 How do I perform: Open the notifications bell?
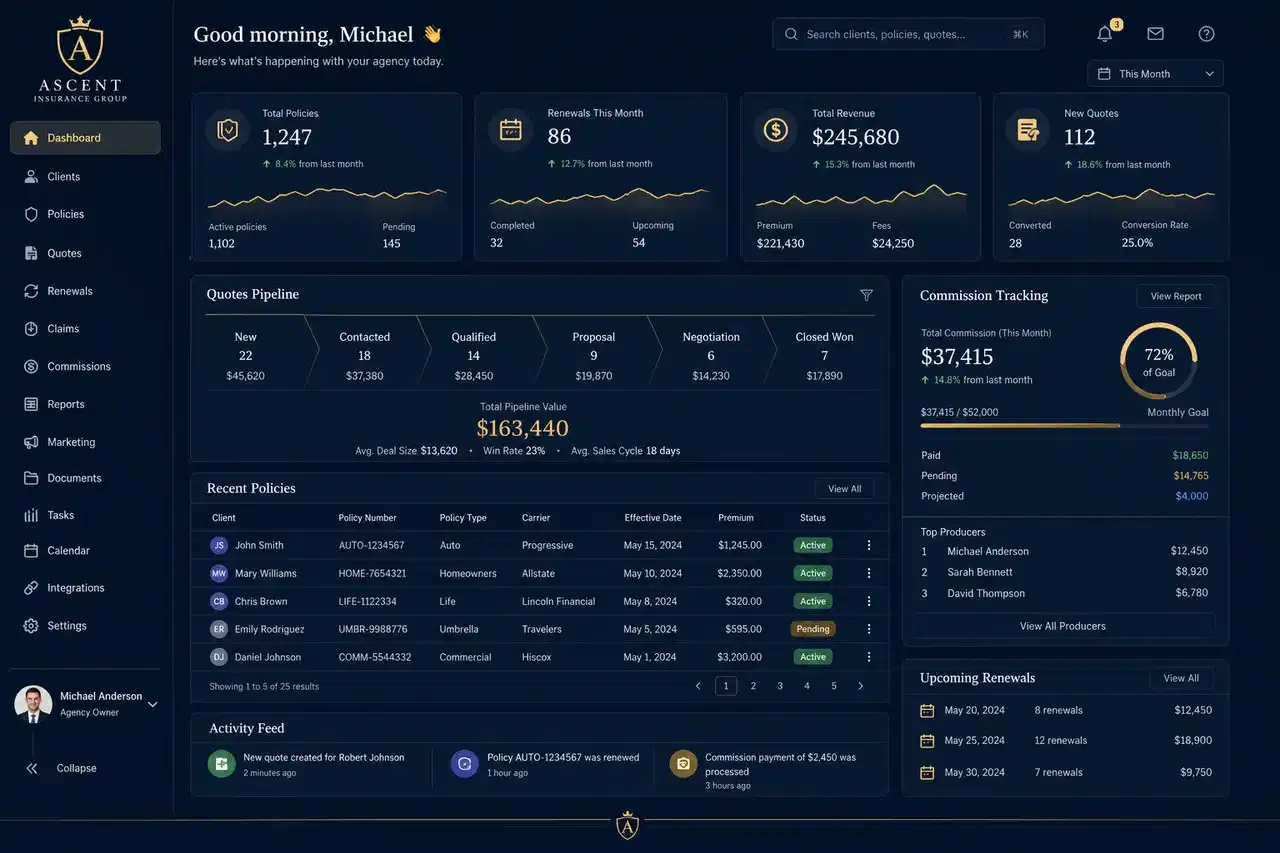click(x=1105, y=34)
